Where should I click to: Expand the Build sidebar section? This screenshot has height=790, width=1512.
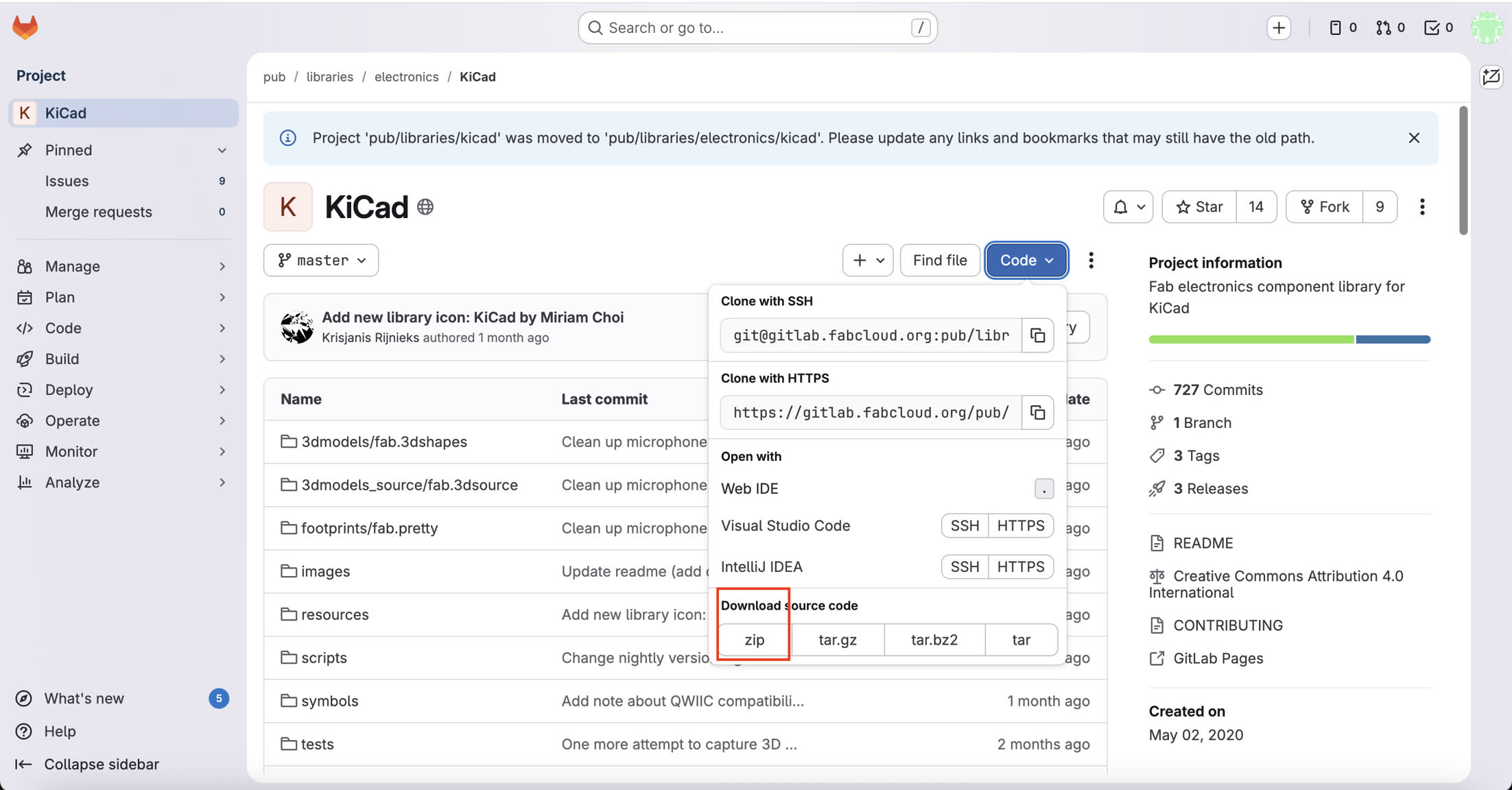(123, 359)
